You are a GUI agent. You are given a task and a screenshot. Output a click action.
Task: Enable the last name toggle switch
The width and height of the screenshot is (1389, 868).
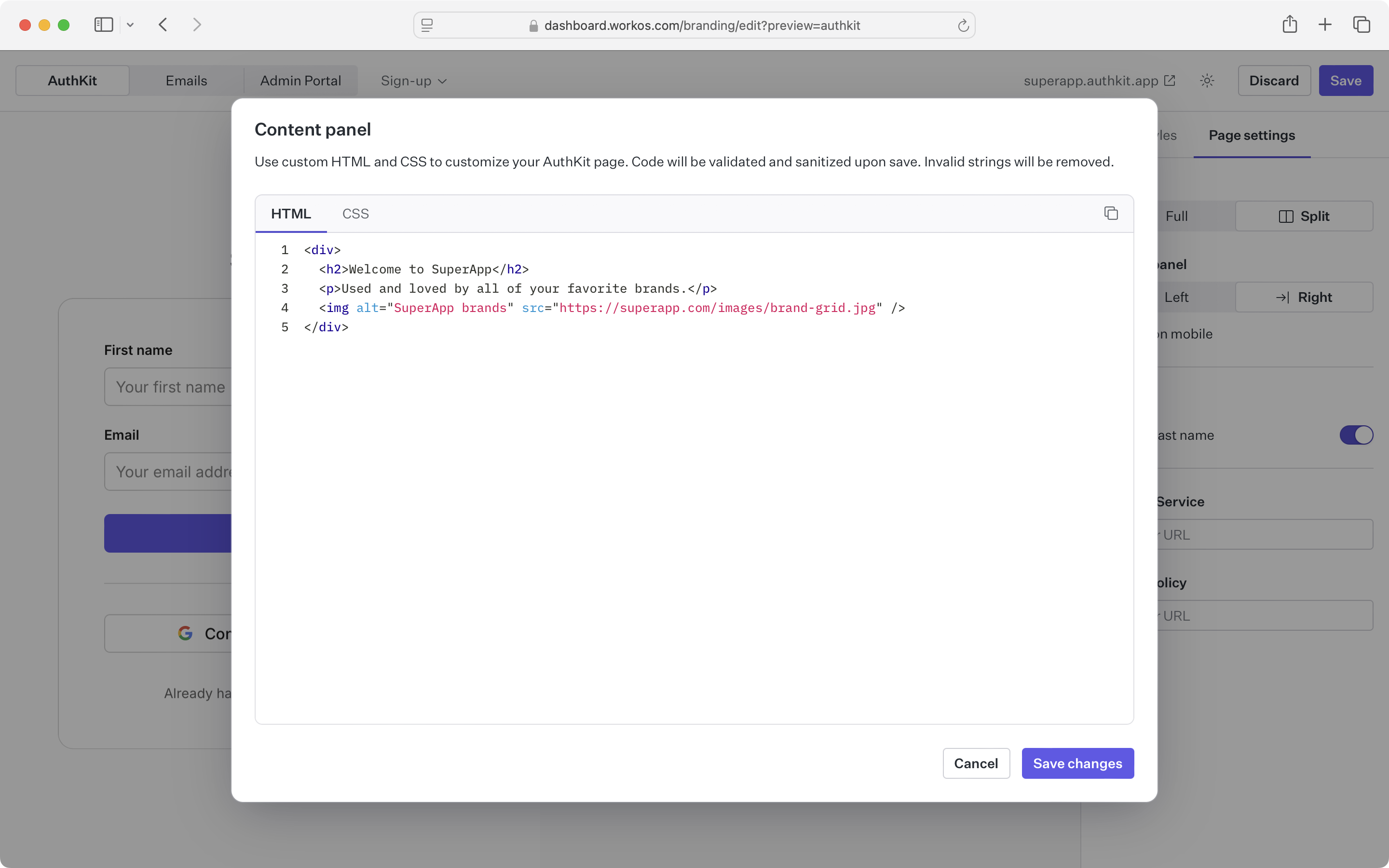click(x=1355, y=434)
